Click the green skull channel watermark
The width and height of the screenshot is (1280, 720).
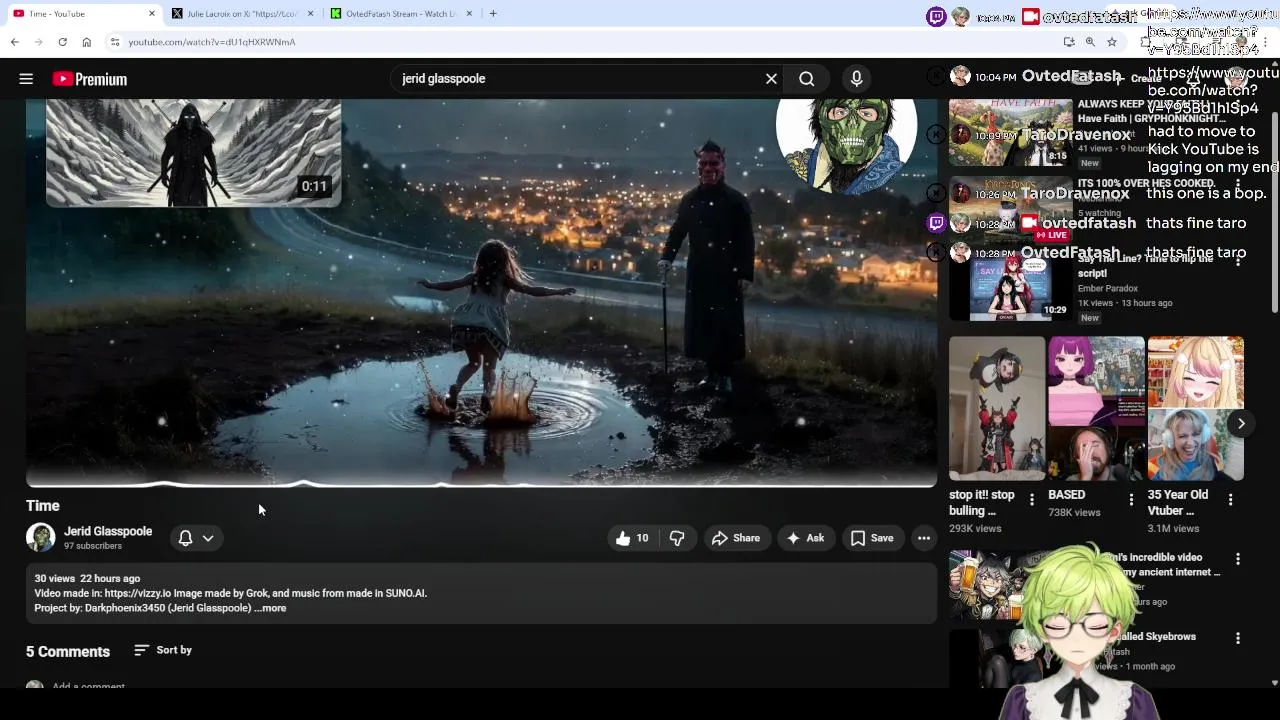(846, 145)
